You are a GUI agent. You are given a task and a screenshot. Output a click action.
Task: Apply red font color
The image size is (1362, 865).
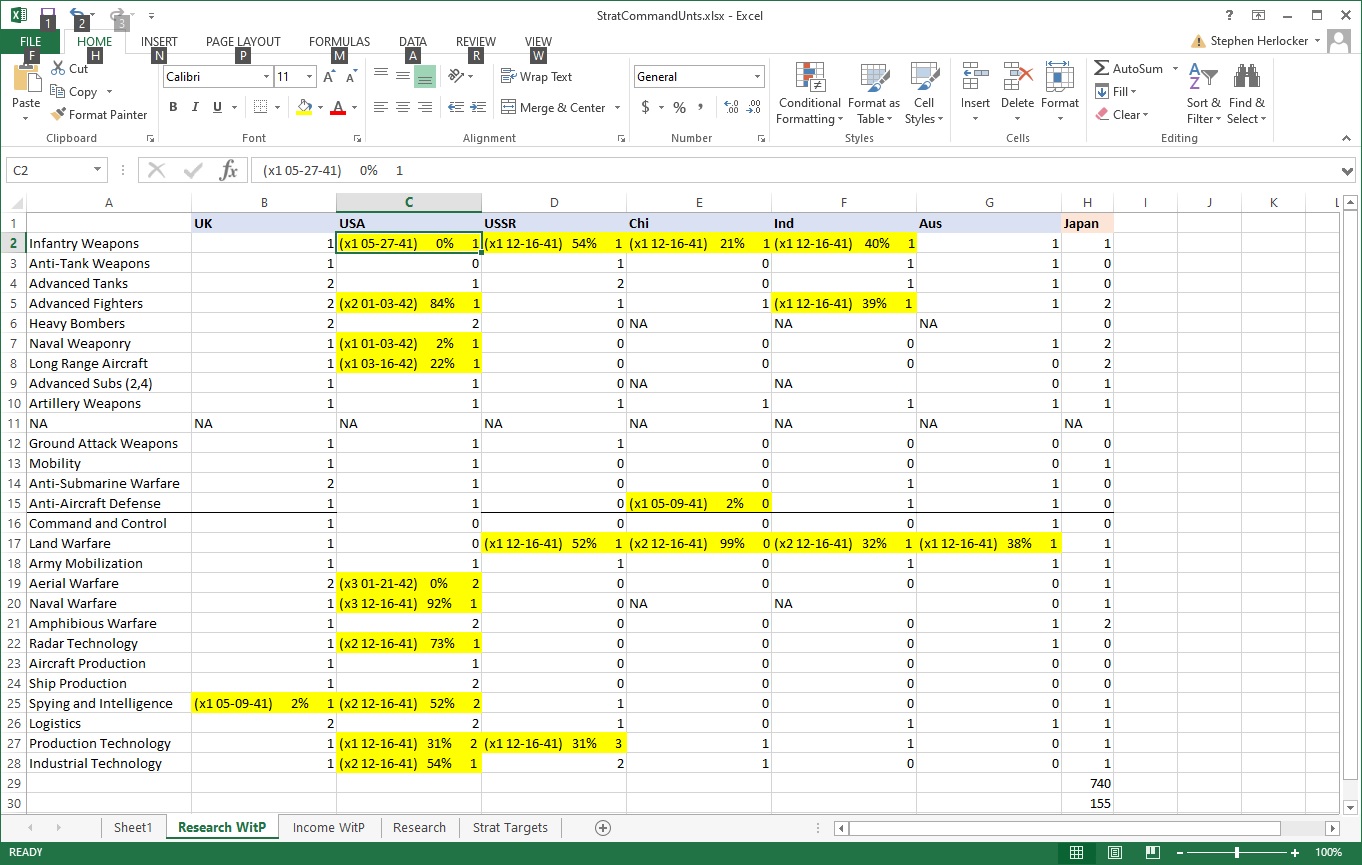tap(338, 108)
